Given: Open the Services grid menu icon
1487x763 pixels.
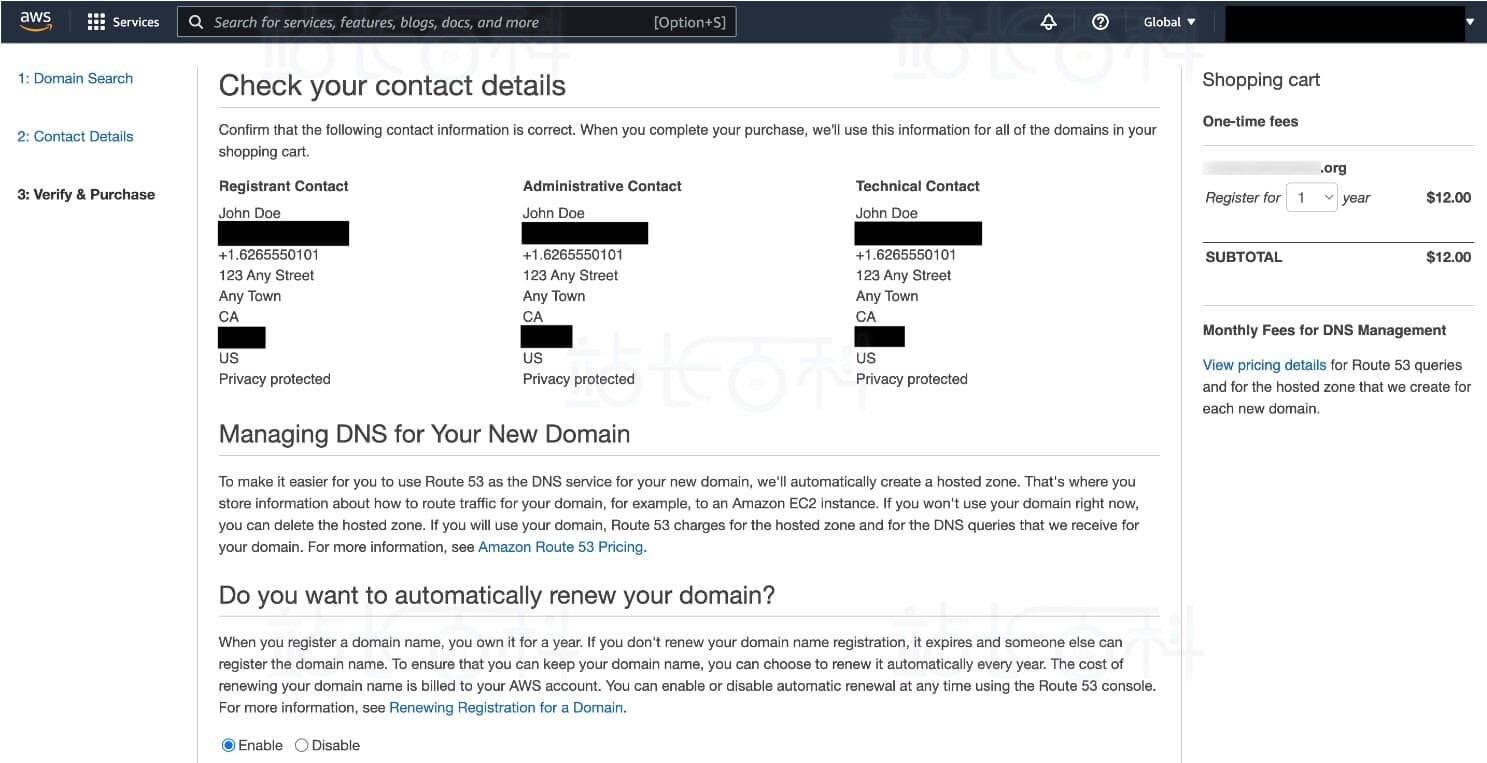Looking at the screenshot, I should [x=96, y=22].
